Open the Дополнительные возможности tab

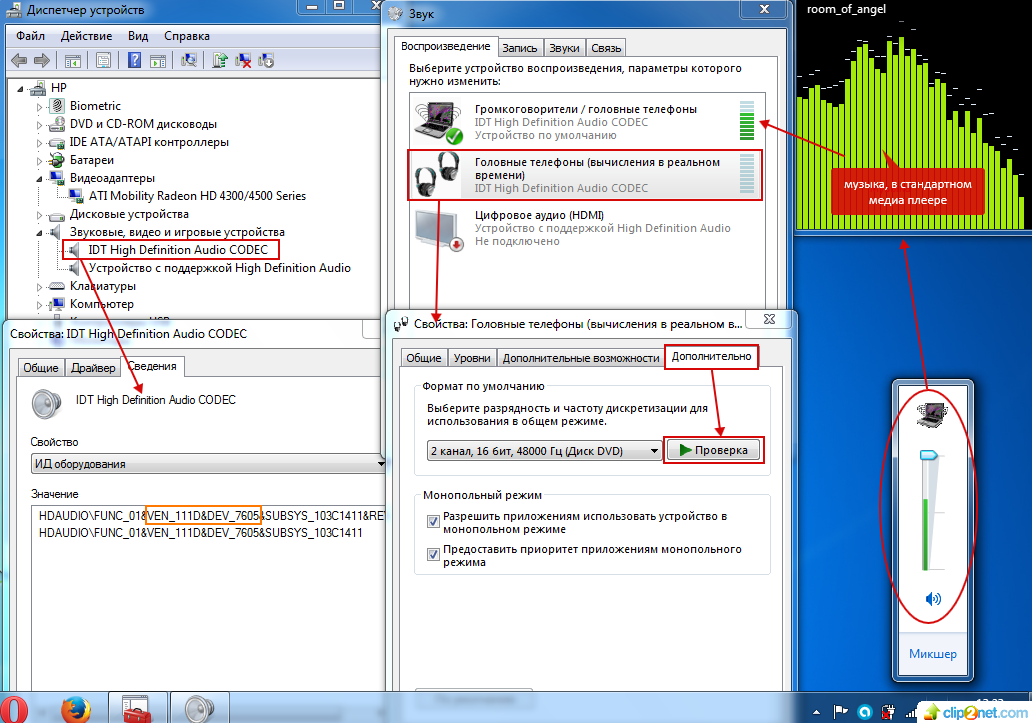click(x=580, y=358)
